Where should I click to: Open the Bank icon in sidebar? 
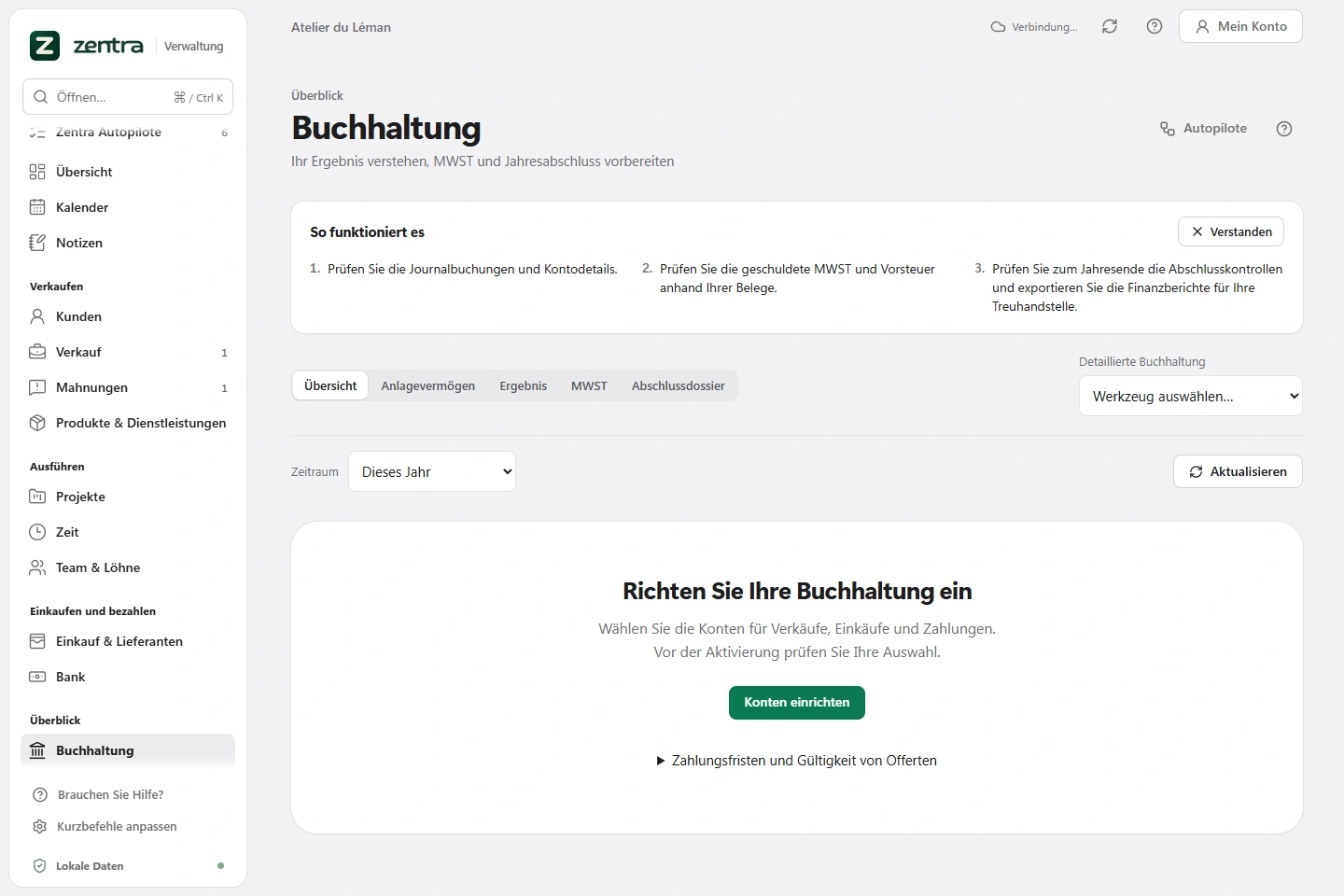[x=37, y=677]
